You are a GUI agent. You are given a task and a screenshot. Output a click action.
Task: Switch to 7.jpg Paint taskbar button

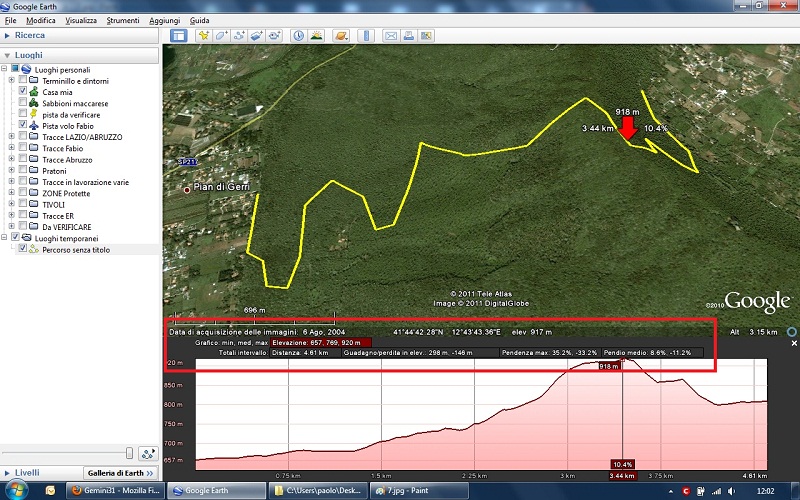coord(418,491)
